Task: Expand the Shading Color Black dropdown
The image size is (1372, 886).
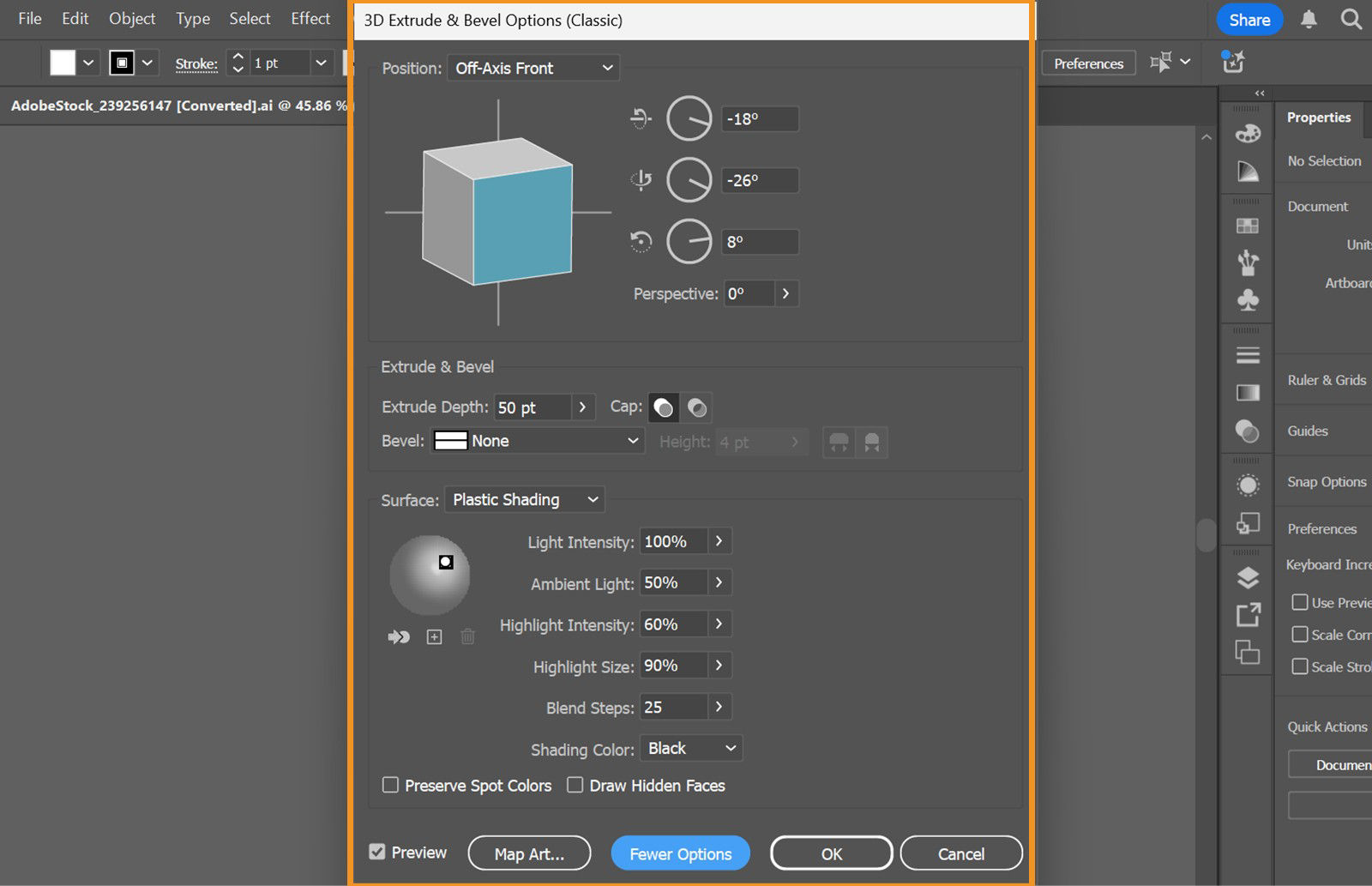Action: point(690,748)
